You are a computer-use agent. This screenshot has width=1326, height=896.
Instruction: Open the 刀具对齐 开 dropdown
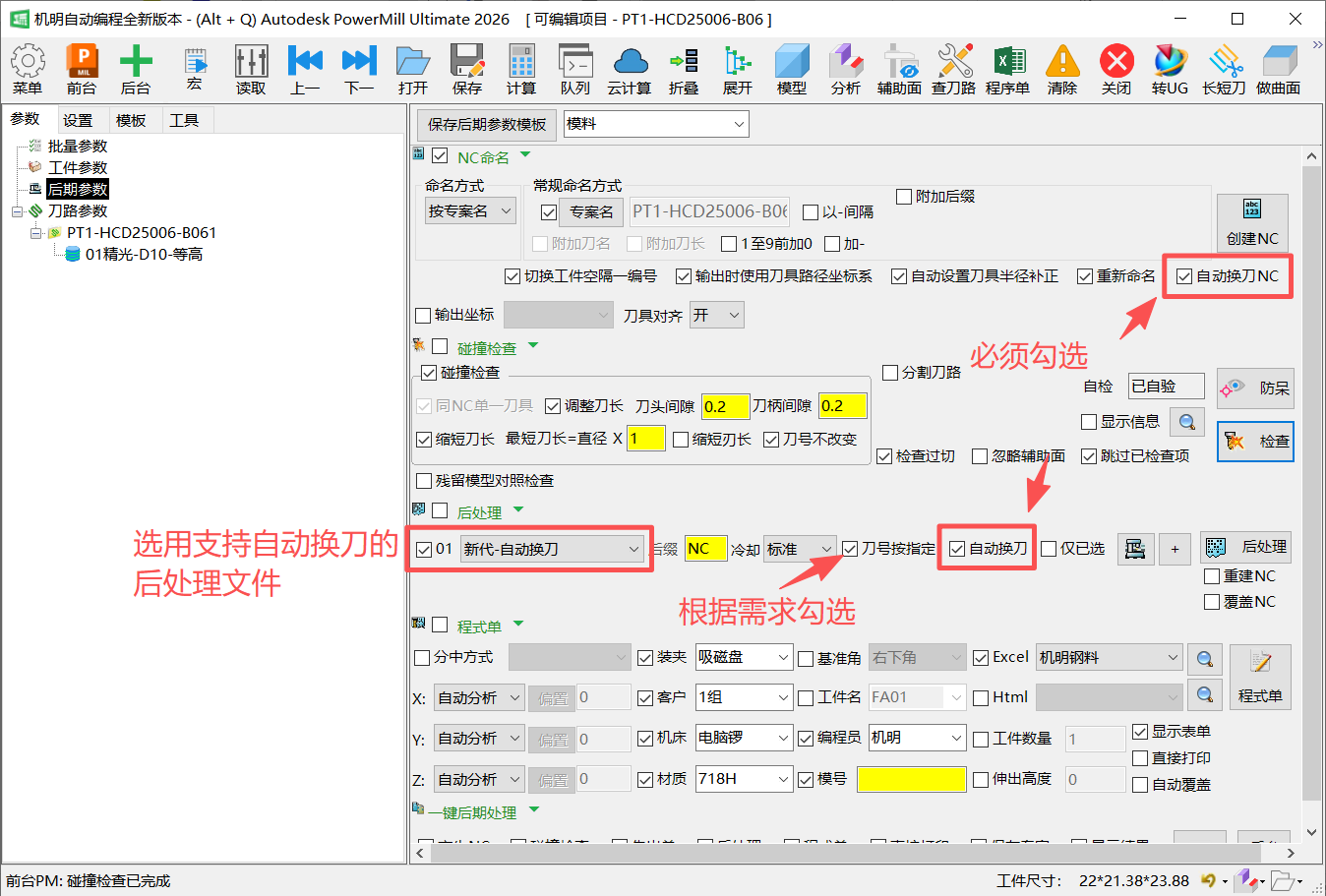coord(716,315)
